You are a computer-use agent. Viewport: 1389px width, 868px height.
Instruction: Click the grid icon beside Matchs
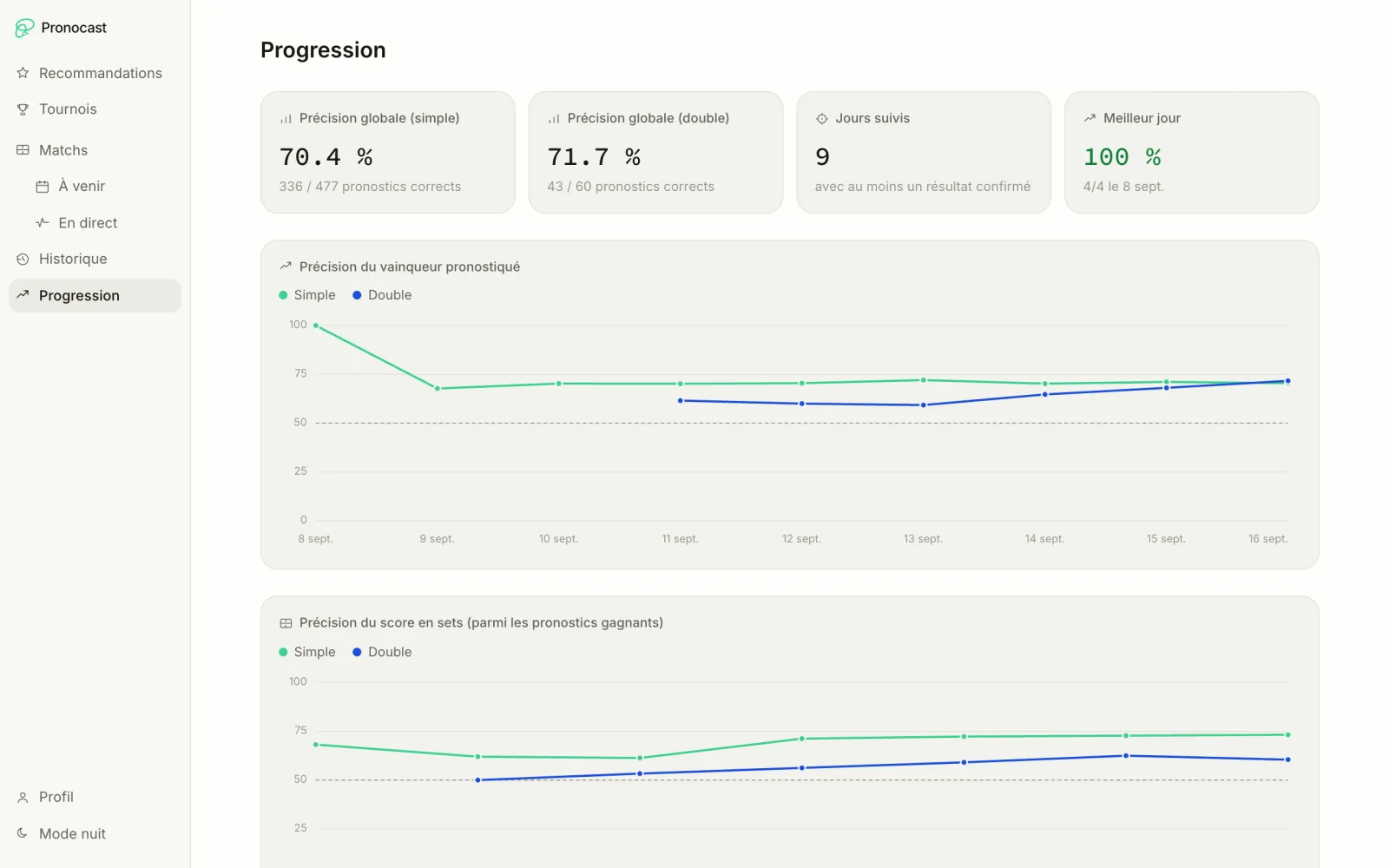tap(23, 150)
